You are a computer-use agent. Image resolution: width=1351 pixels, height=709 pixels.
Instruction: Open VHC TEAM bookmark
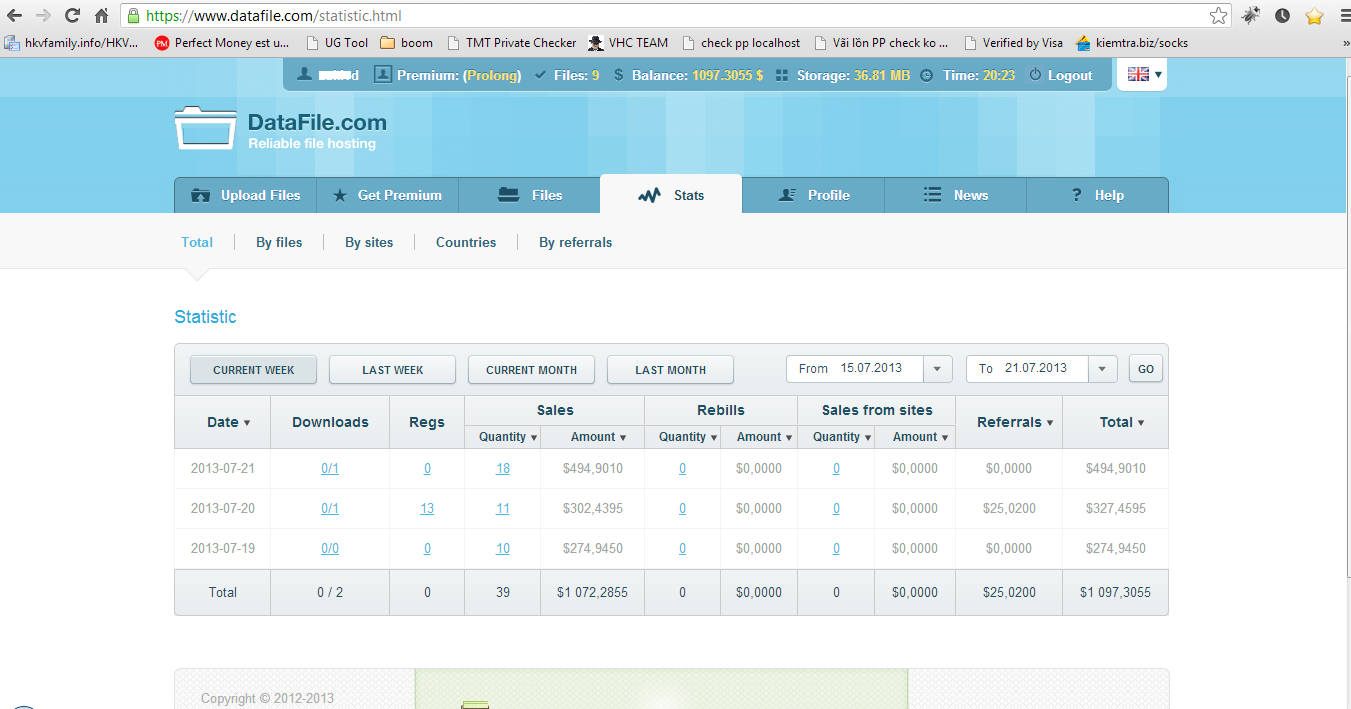(628, 43)
